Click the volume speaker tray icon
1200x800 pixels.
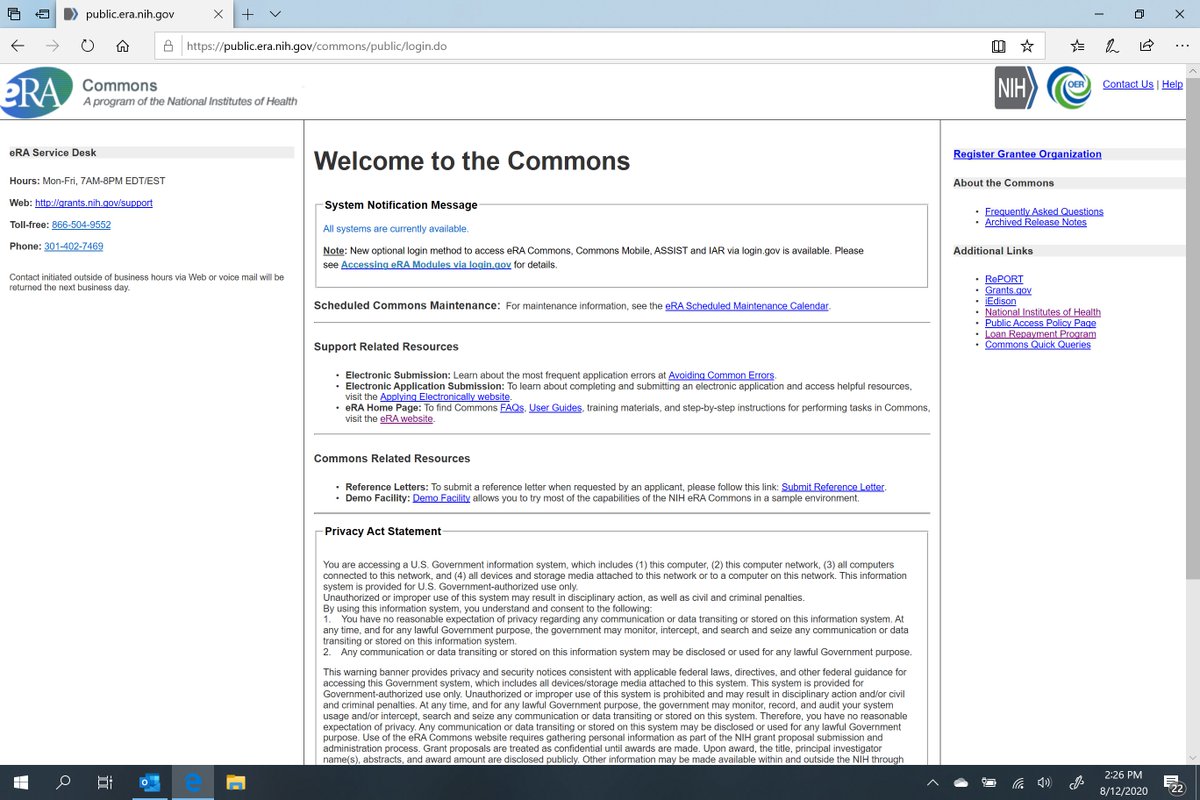coord(1045,783)
